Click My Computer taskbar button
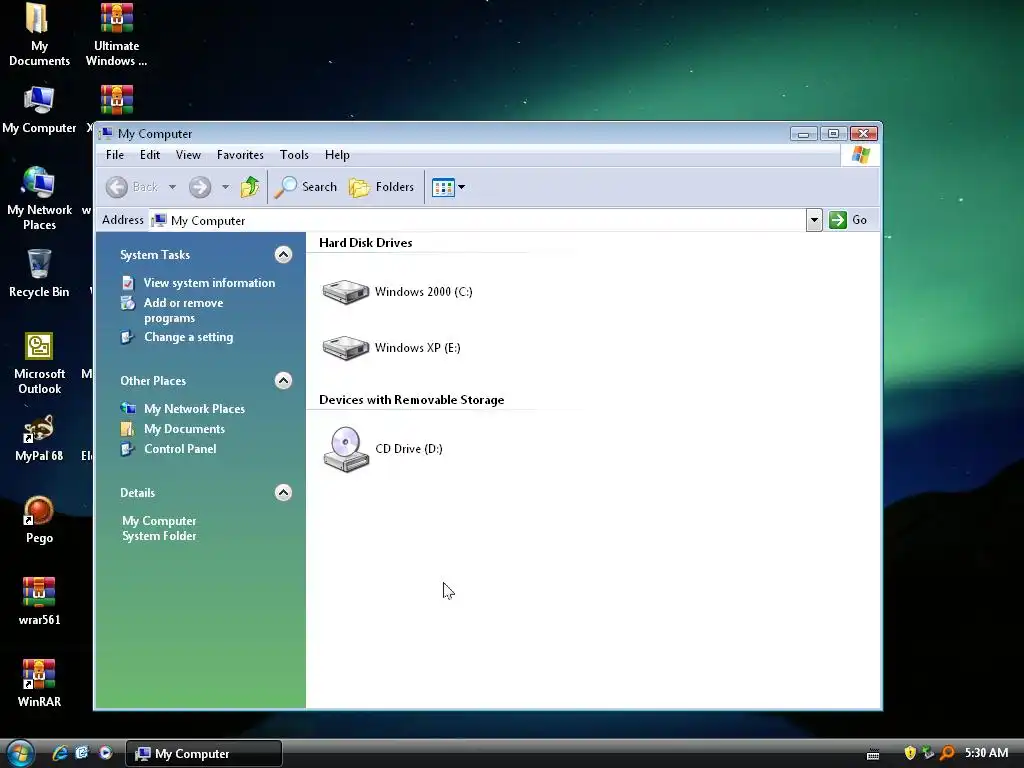This screenshot has width=1024, height=768. pos(203,754)
